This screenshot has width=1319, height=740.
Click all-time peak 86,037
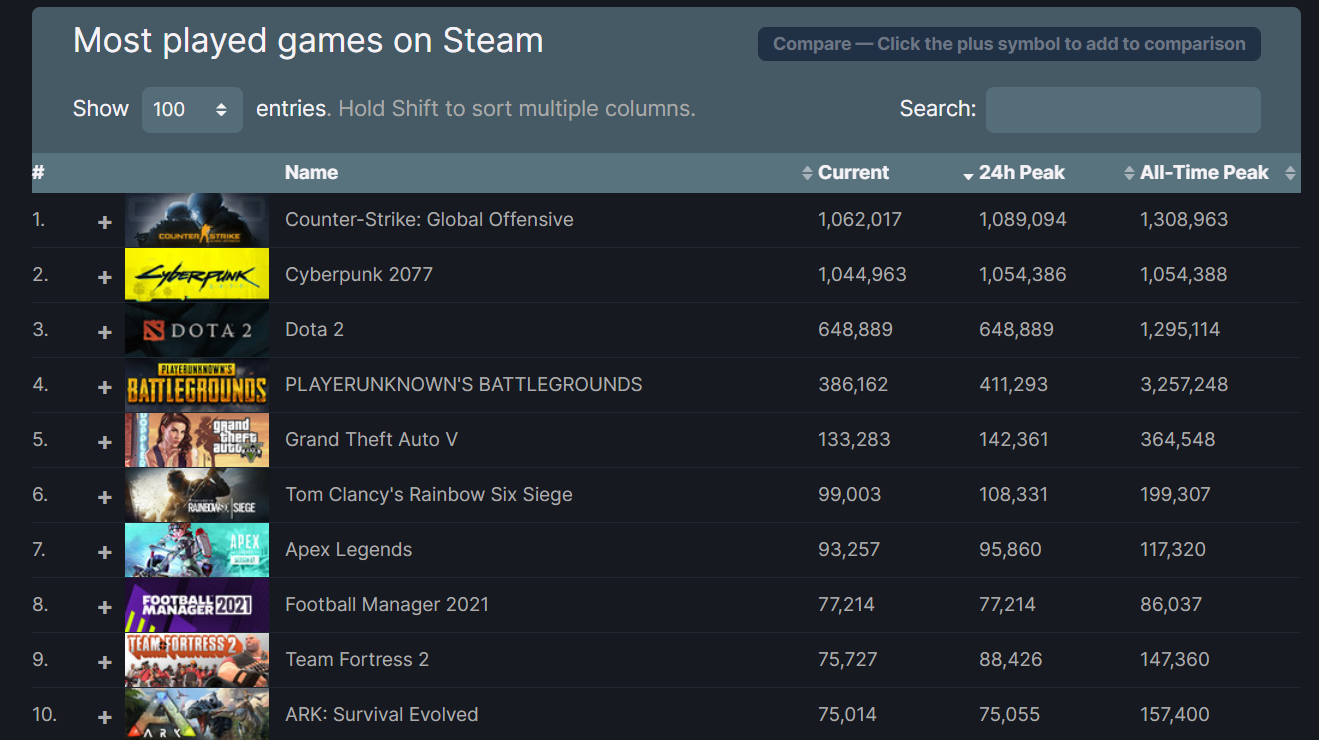point(1171,604)
